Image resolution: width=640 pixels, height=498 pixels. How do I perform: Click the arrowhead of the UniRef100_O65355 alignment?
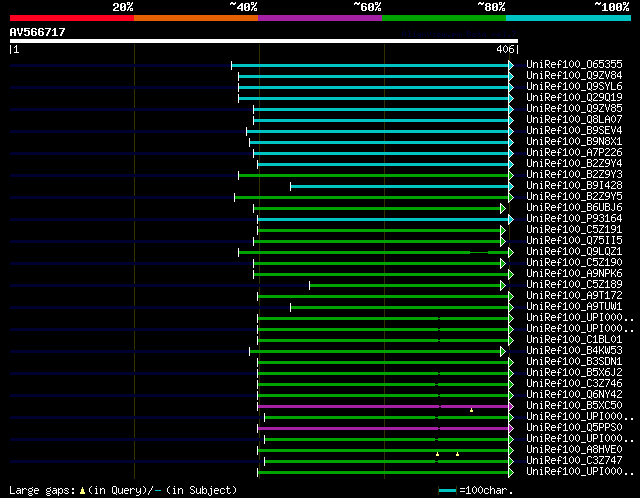click(x=511, y=65)
